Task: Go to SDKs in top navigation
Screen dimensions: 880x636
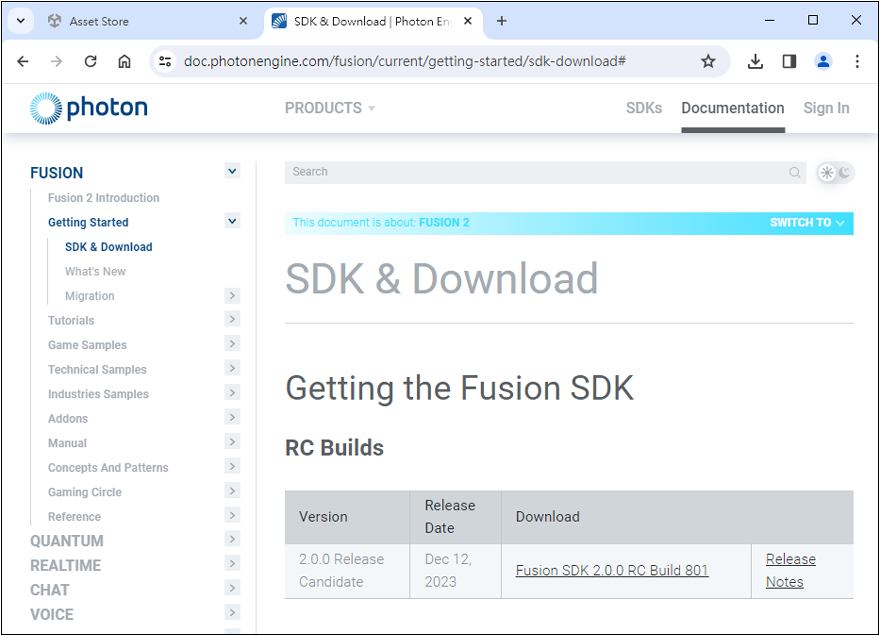Action: 644,108
